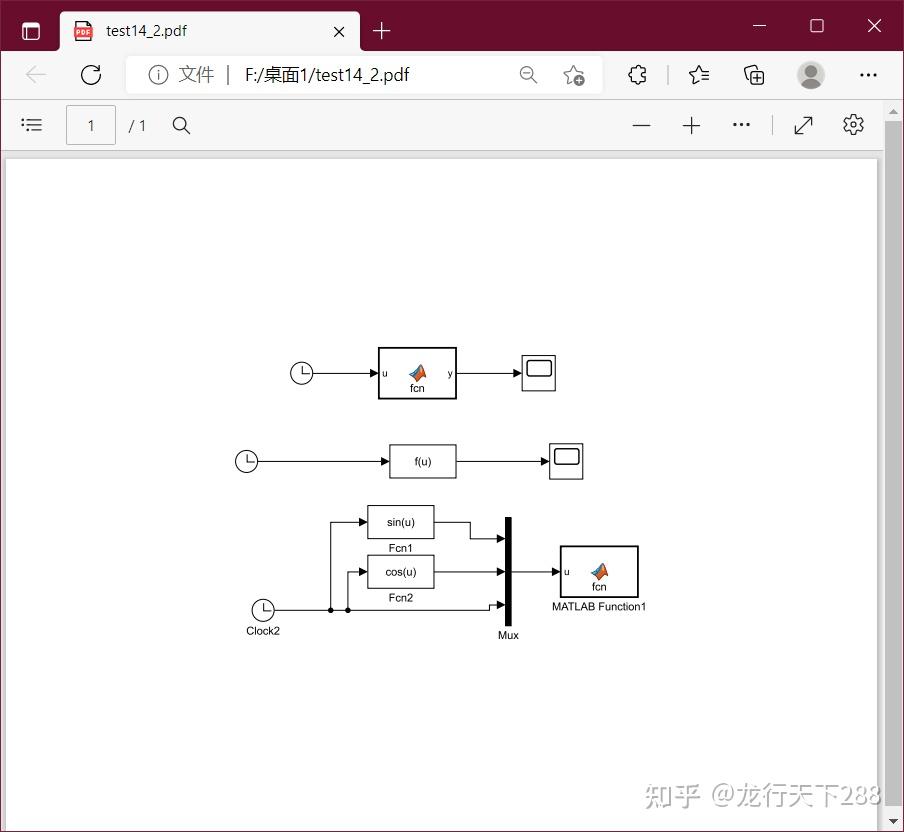Viewport: 904px width, 832px height.
Task: Open the browser settings and more menu
Action: 868,75
